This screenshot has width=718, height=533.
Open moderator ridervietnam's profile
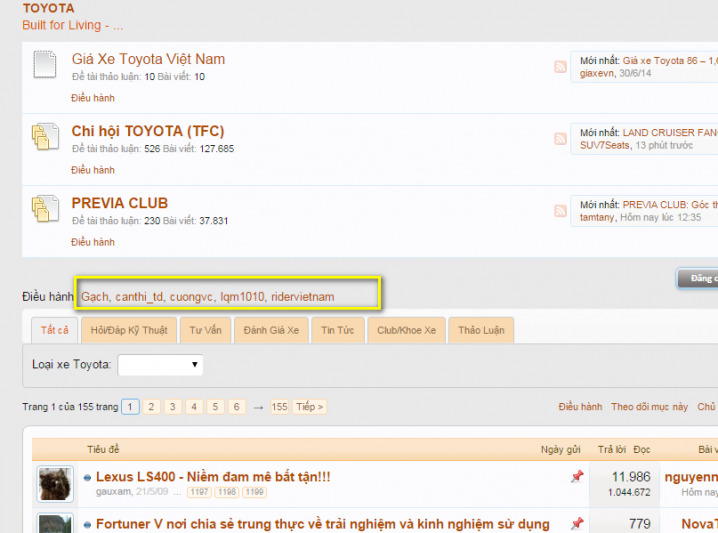tap(302, 297)
